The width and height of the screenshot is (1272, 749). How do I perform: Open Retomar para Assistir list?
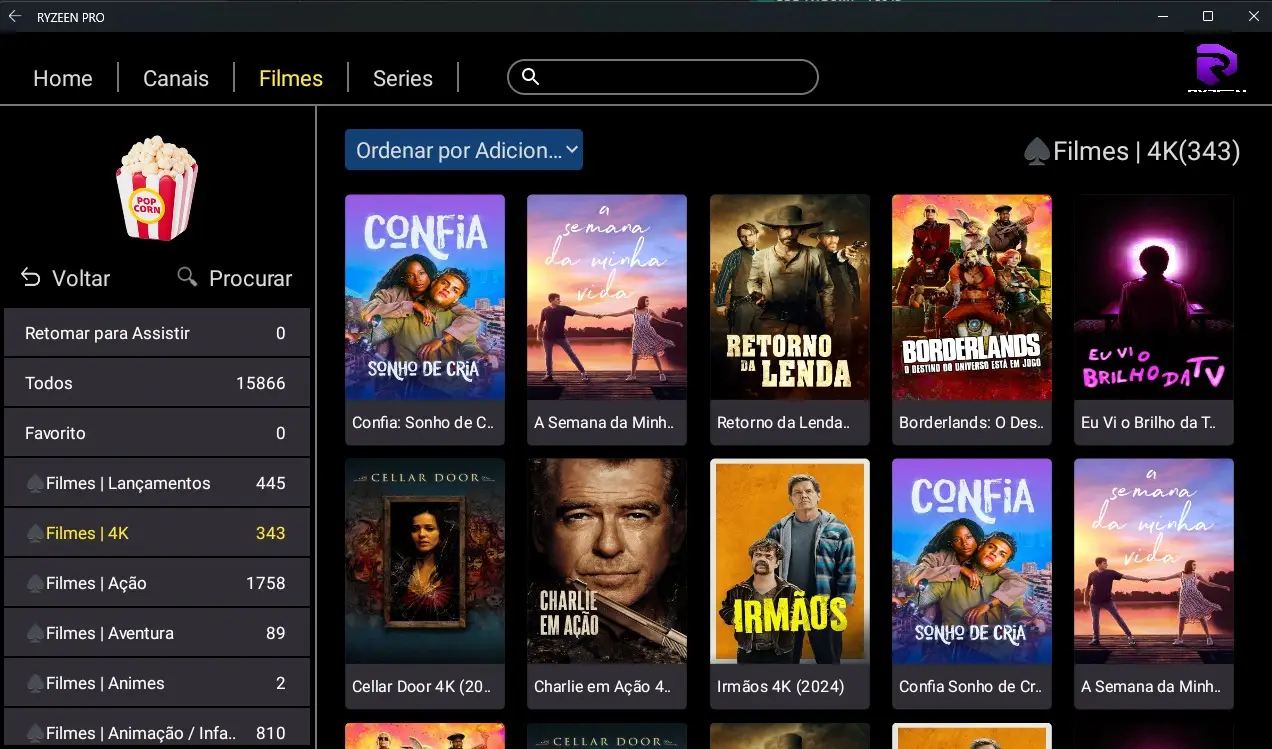click(157, 333)
